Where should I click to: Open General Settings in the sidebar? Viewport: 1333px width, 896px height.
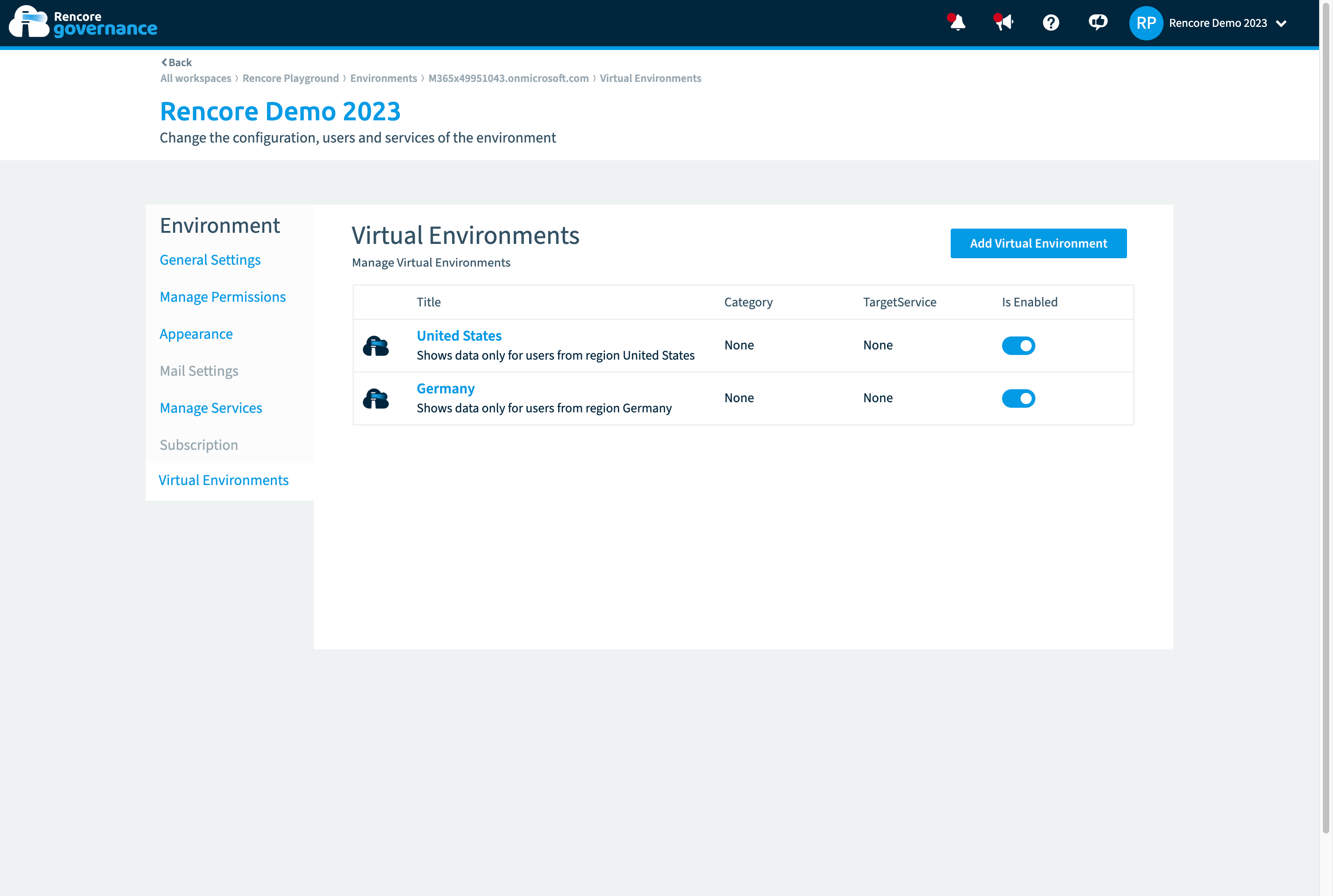tap(210, 260)
